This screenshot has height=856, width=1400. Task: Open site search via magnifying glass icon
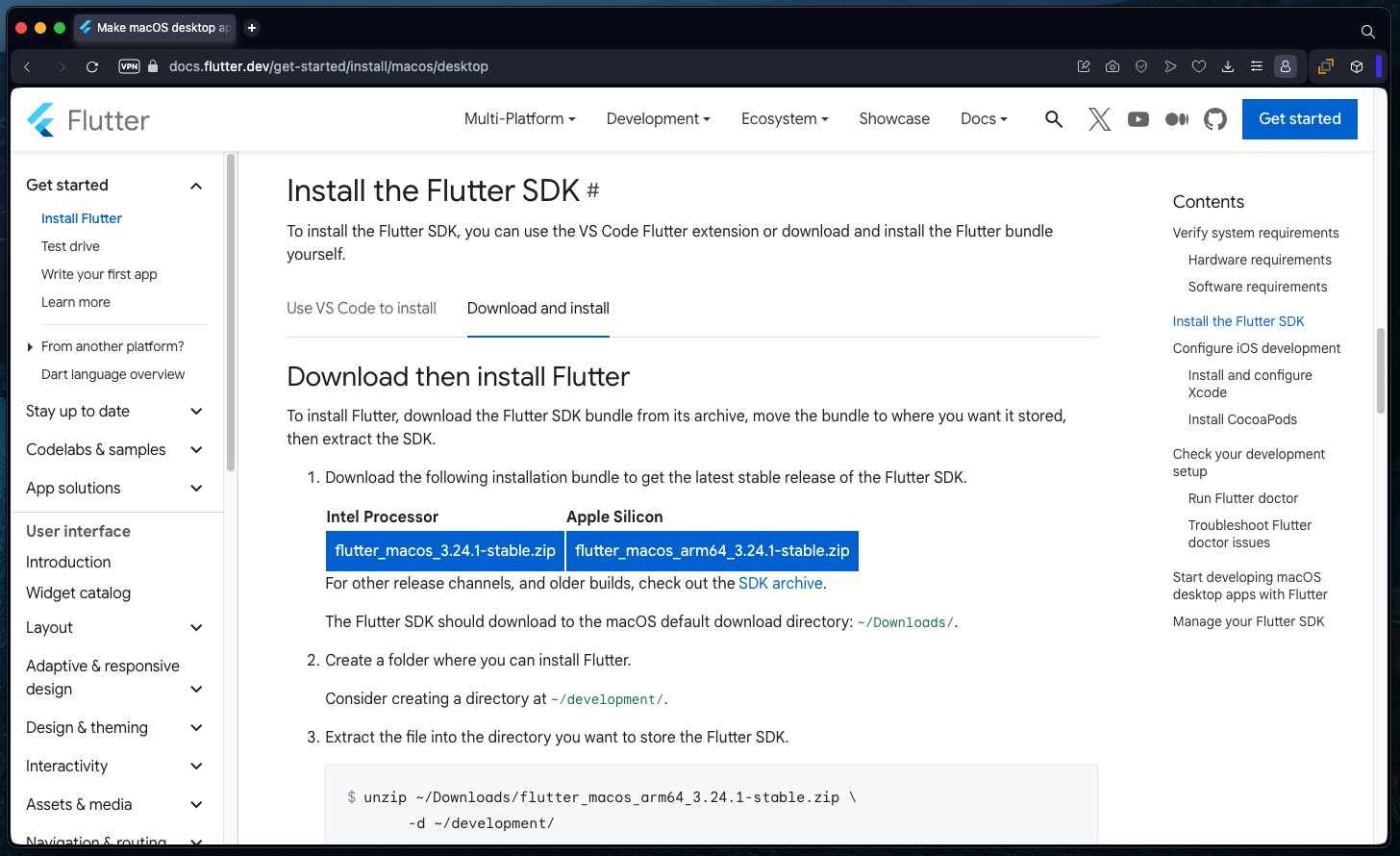[x=1054, y=119]
